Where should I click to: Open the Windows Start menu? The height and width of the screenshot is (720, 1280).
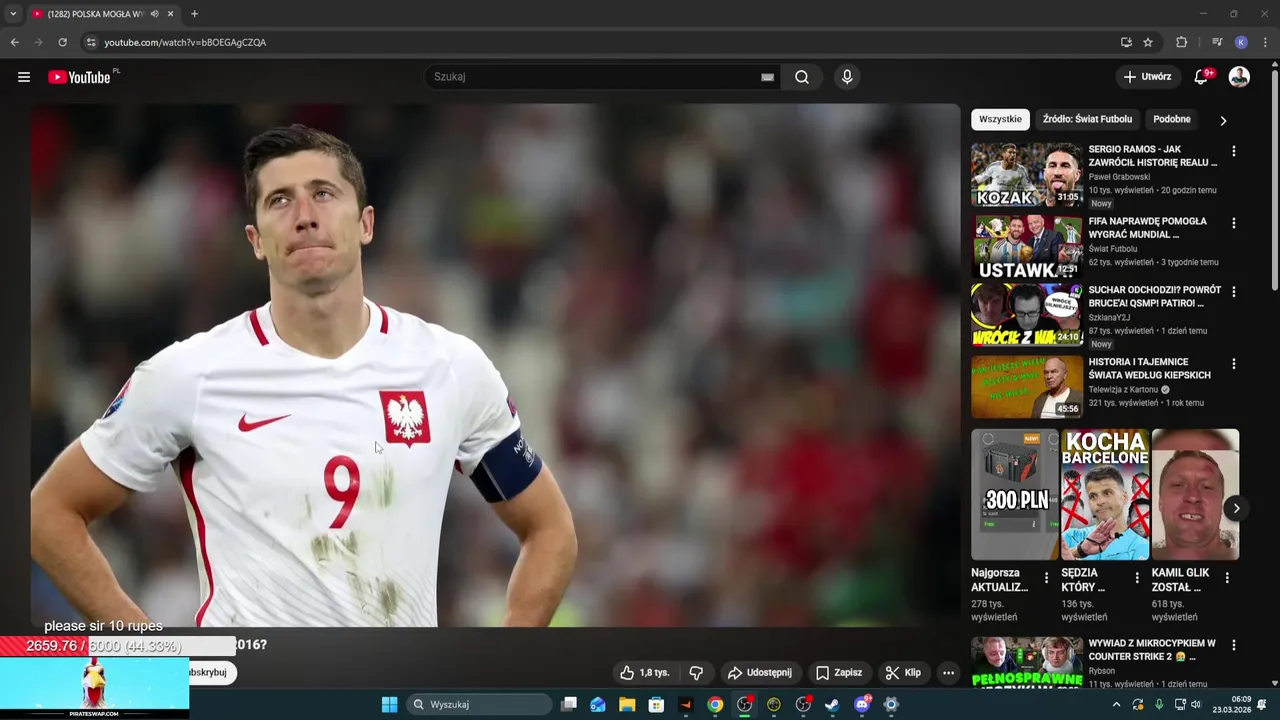389,704
